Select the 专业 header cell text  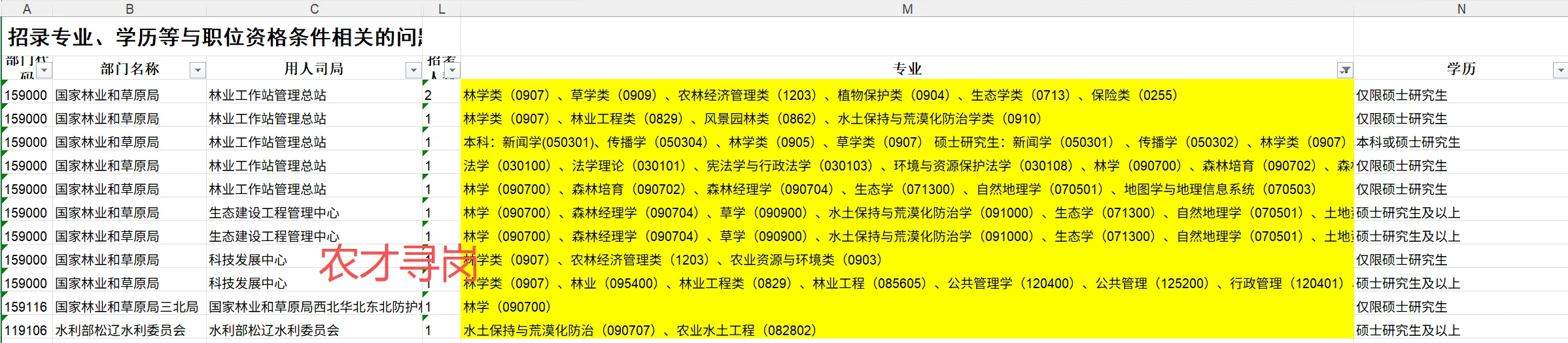click(907, 69)
